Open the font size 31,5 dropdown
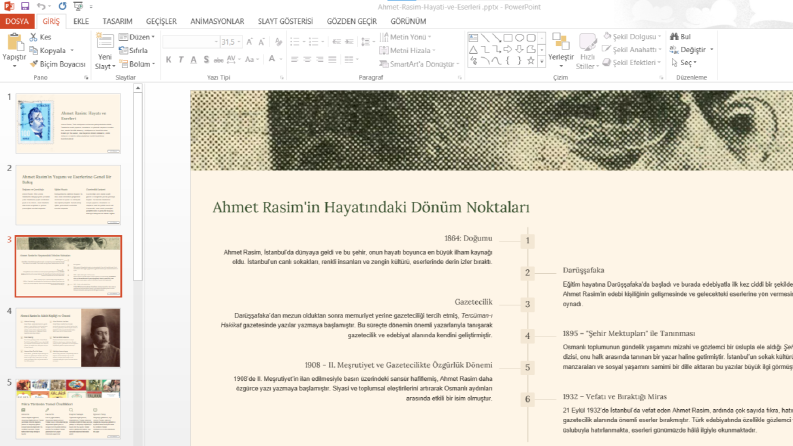Viewport: 793px width, 446px height. (x=239, y=42)
